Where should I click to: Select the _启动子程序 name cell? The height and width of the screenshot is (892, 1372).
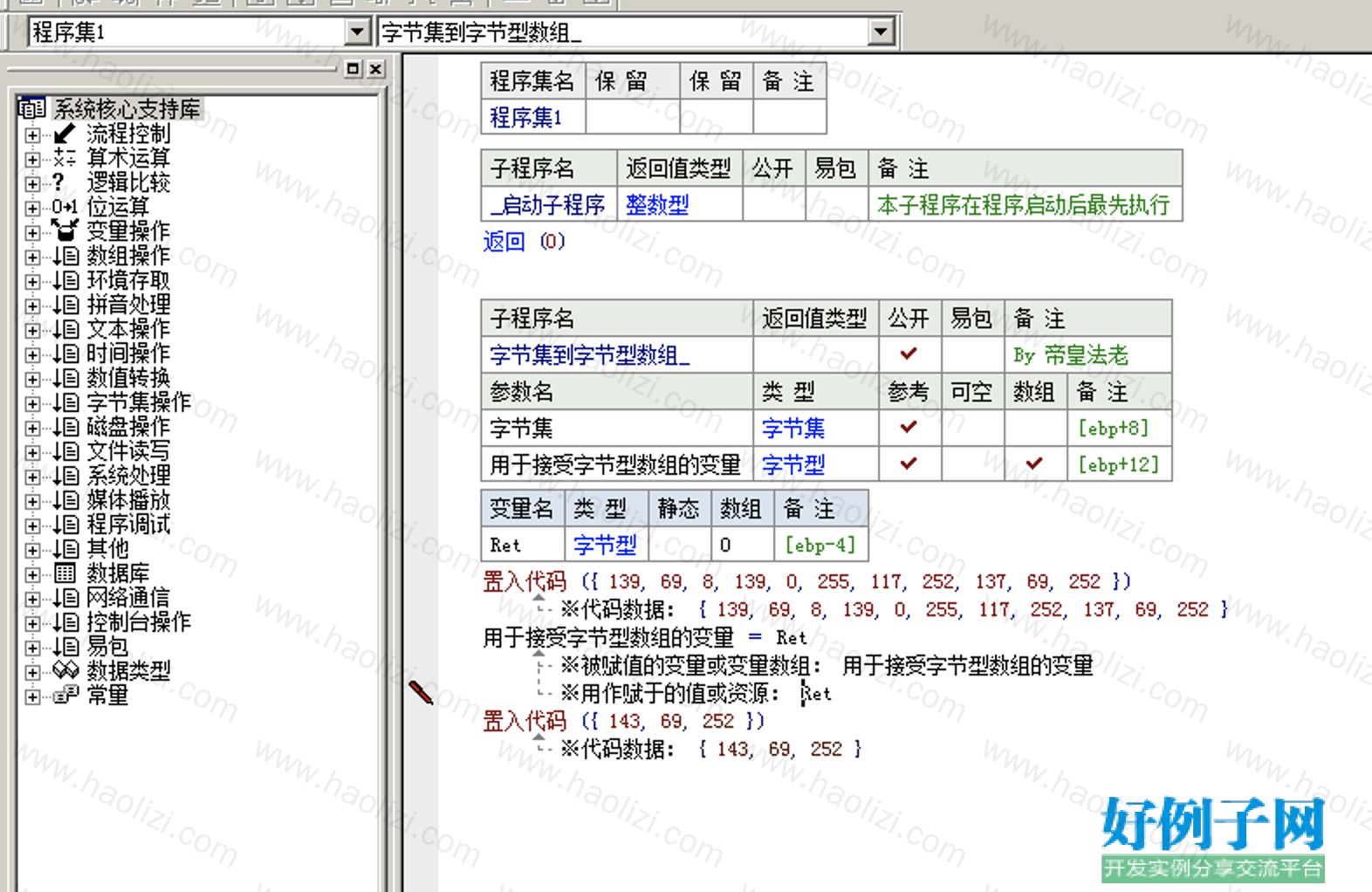pyautogui.click(x=549, y=204)
